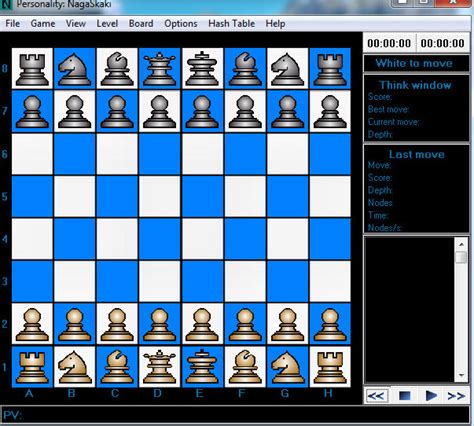Click the empty D4 square

[x=160, y=239]
